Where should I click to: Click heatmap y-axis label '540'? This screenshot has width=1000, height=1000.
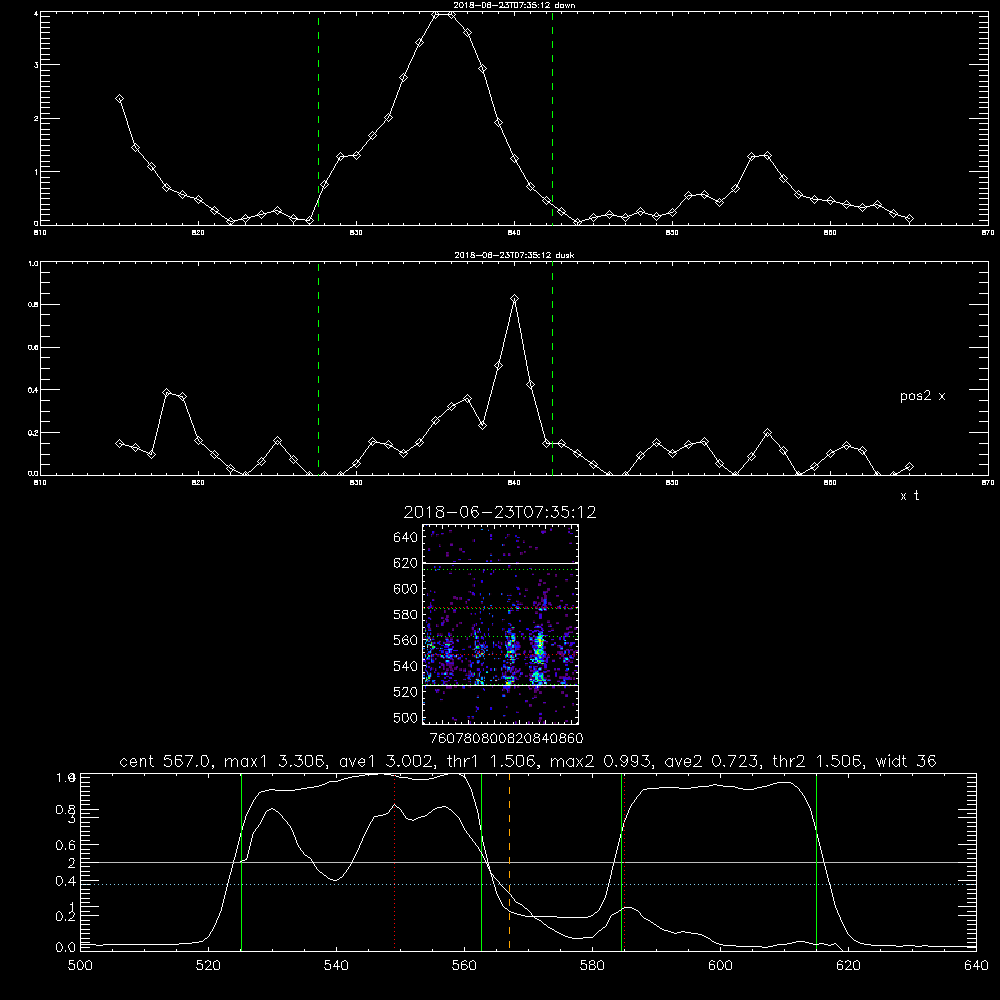tap(406, 666)
